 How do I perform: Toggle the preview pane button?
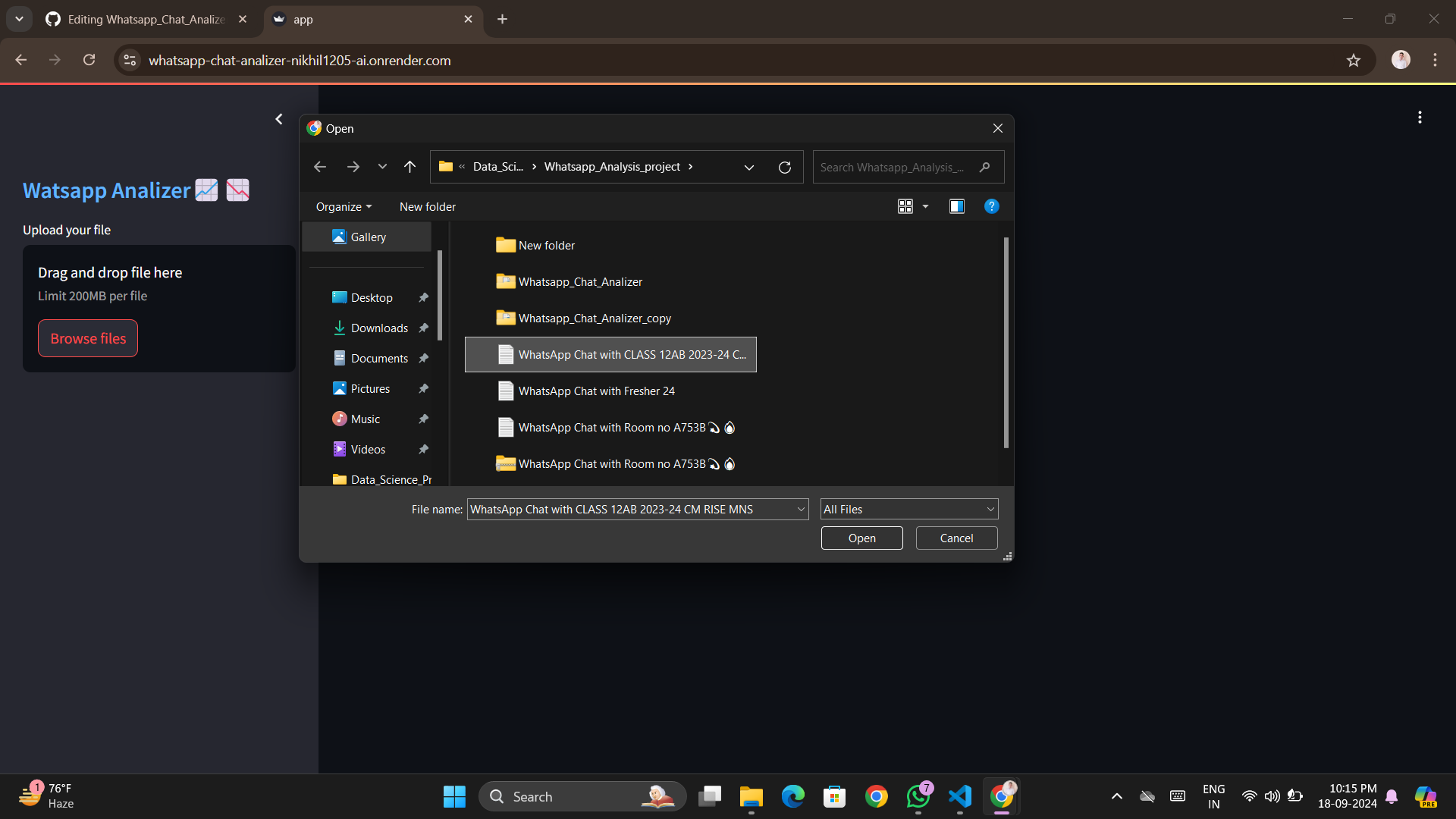[x=956, y=206]
